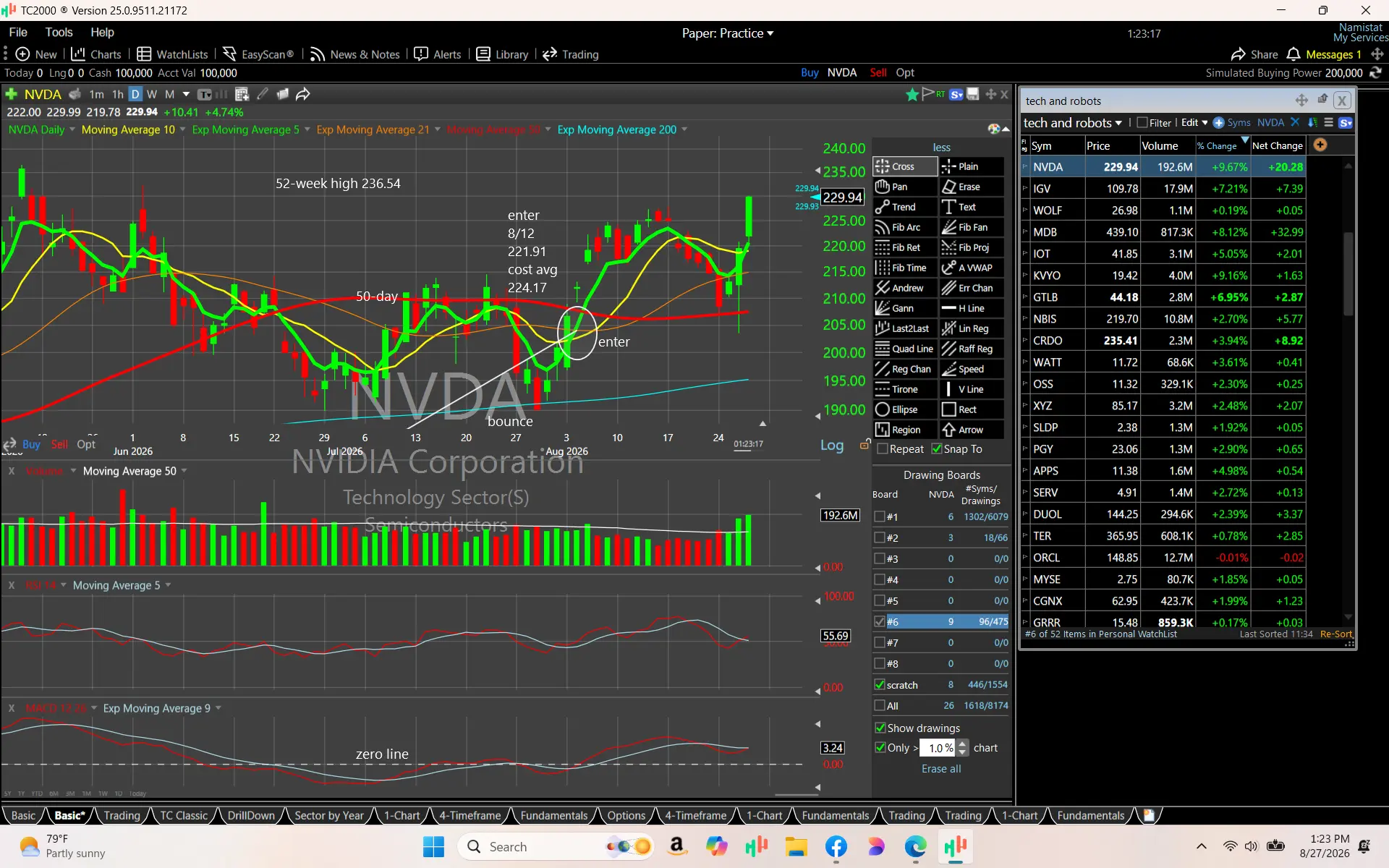Open the Library toolbar item
The height and width of the screenshot is (868, 1389).
click(x=502, y=54)
